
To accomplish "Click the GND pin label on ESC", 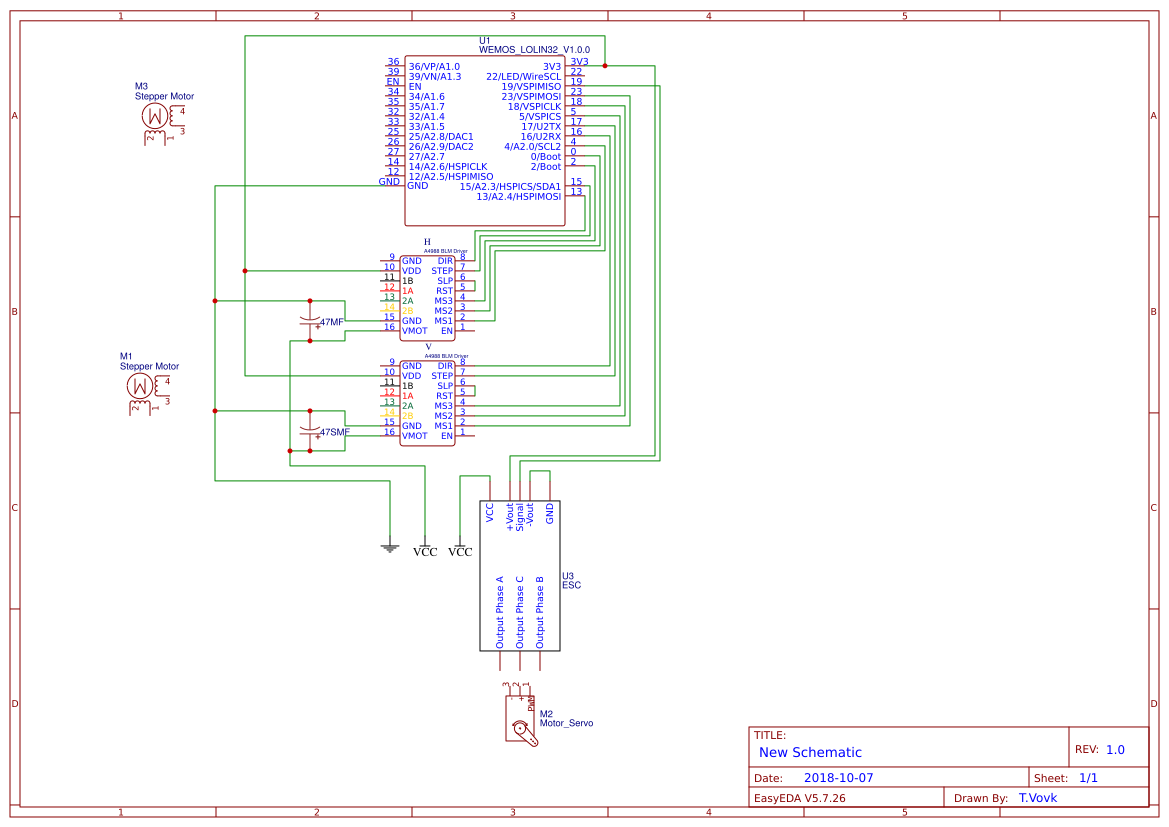I will [549, 513].
